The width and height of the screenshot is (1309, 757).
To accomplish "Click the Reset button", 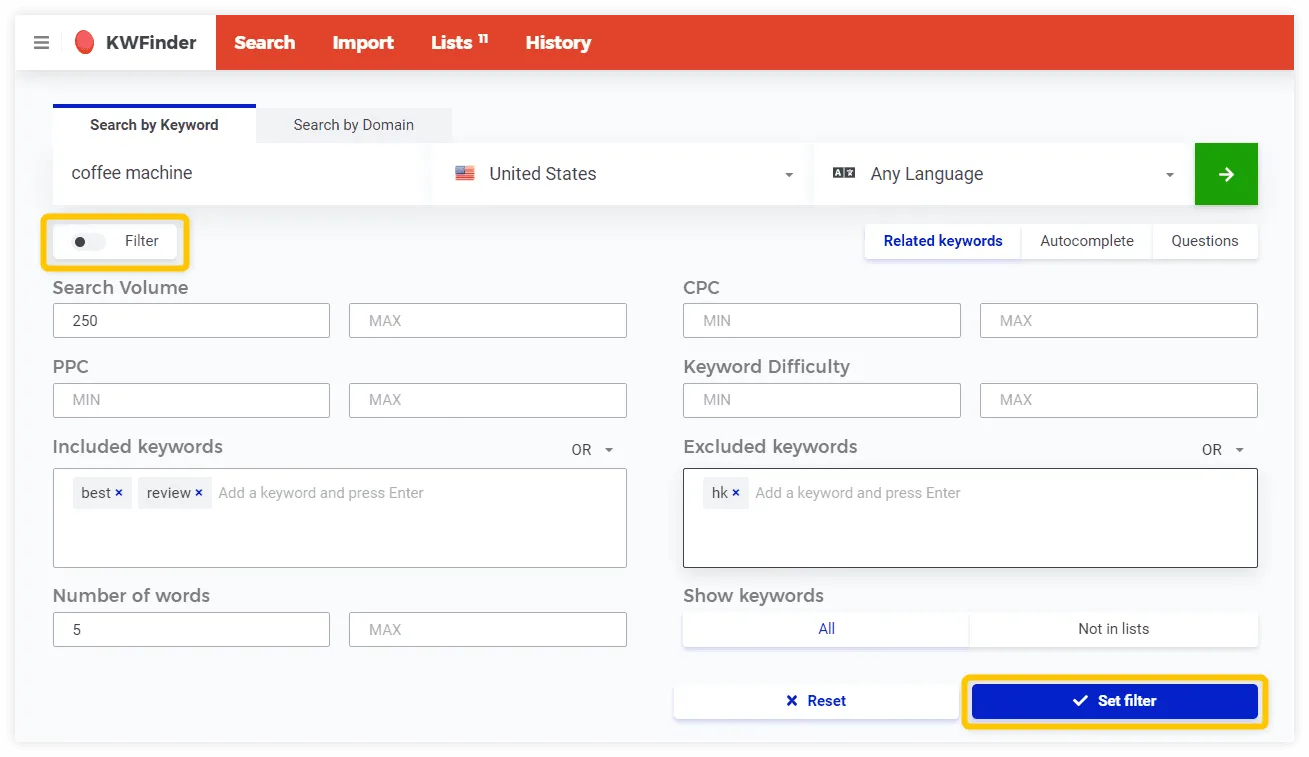I will pyautogui.click(x=816, y=701).
